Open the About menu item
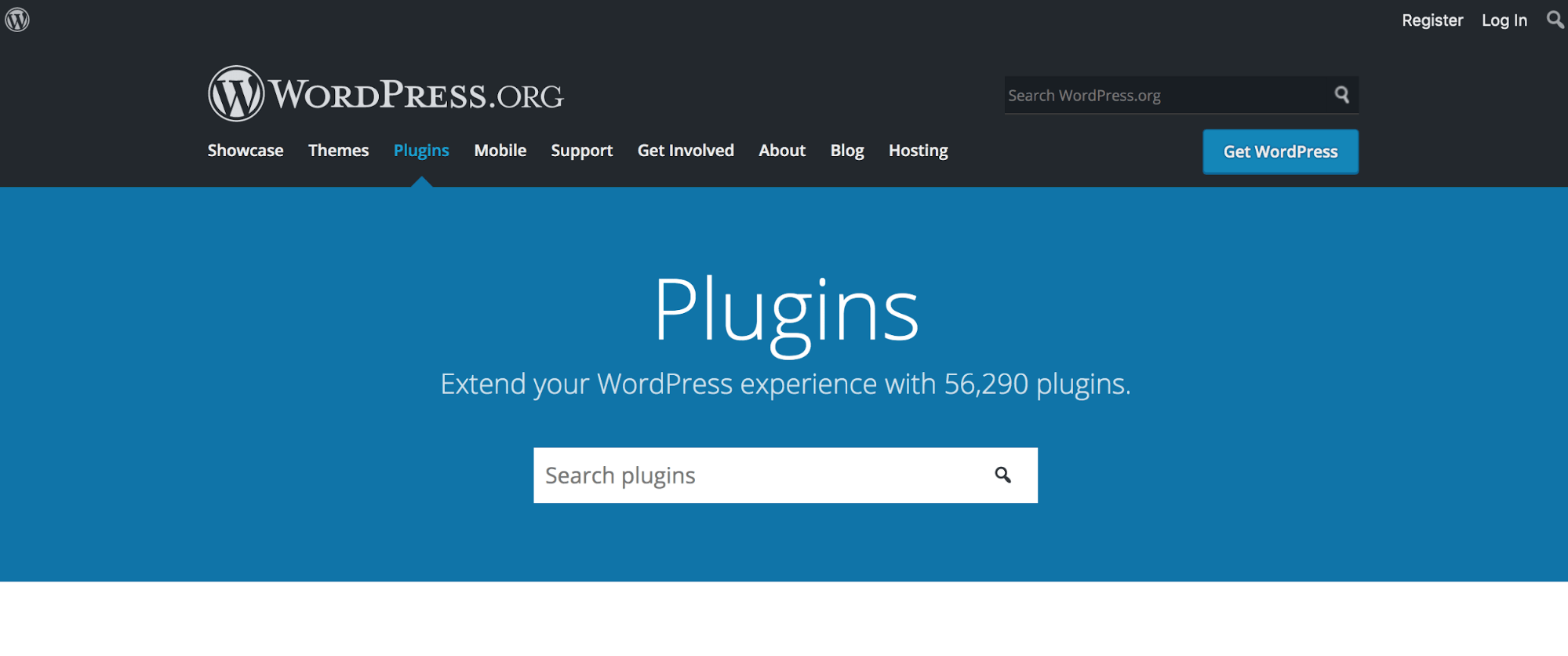The image size is (1568, 656). 782,150
